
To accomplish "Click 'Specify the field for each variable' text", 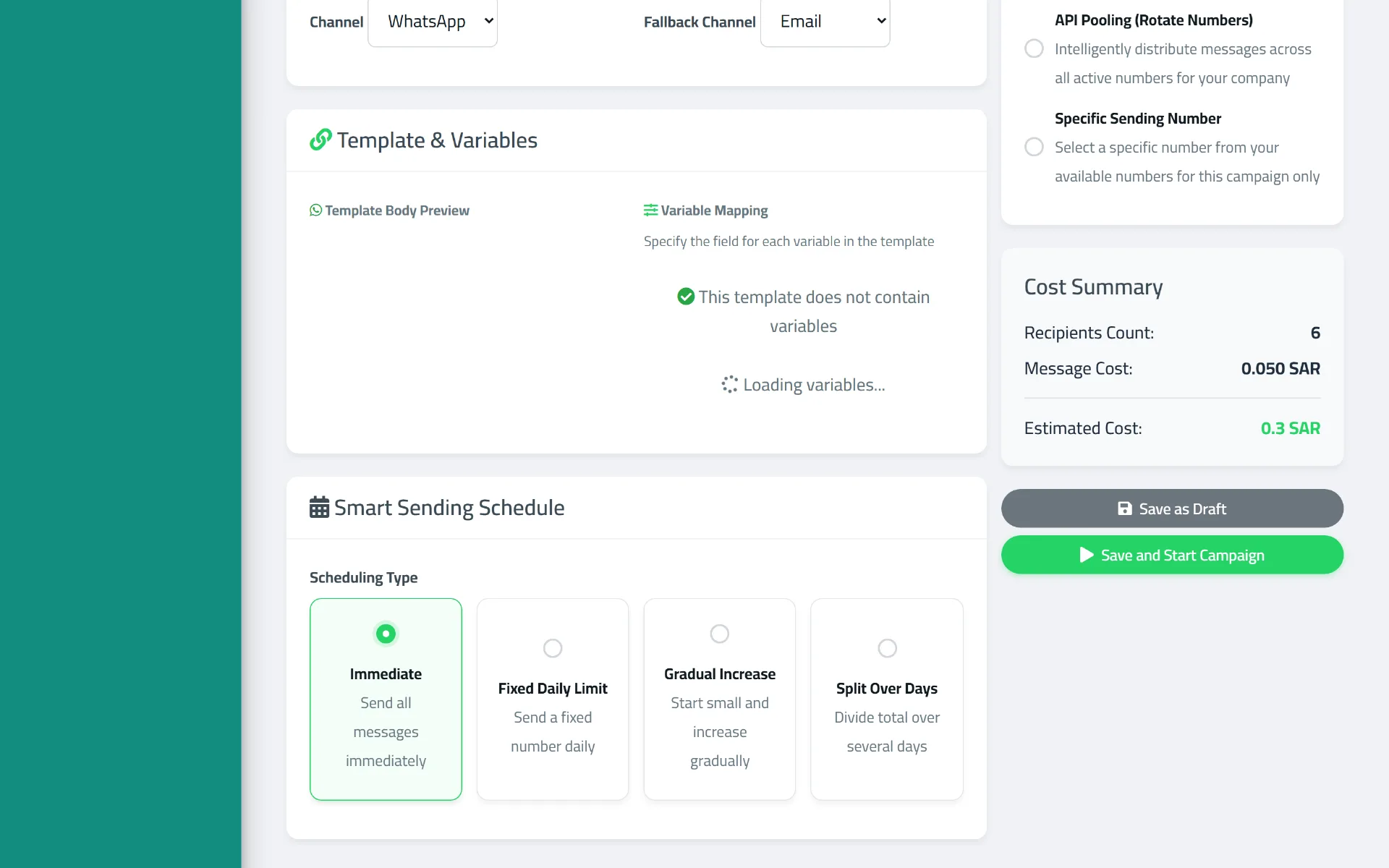I will (789, 242).
